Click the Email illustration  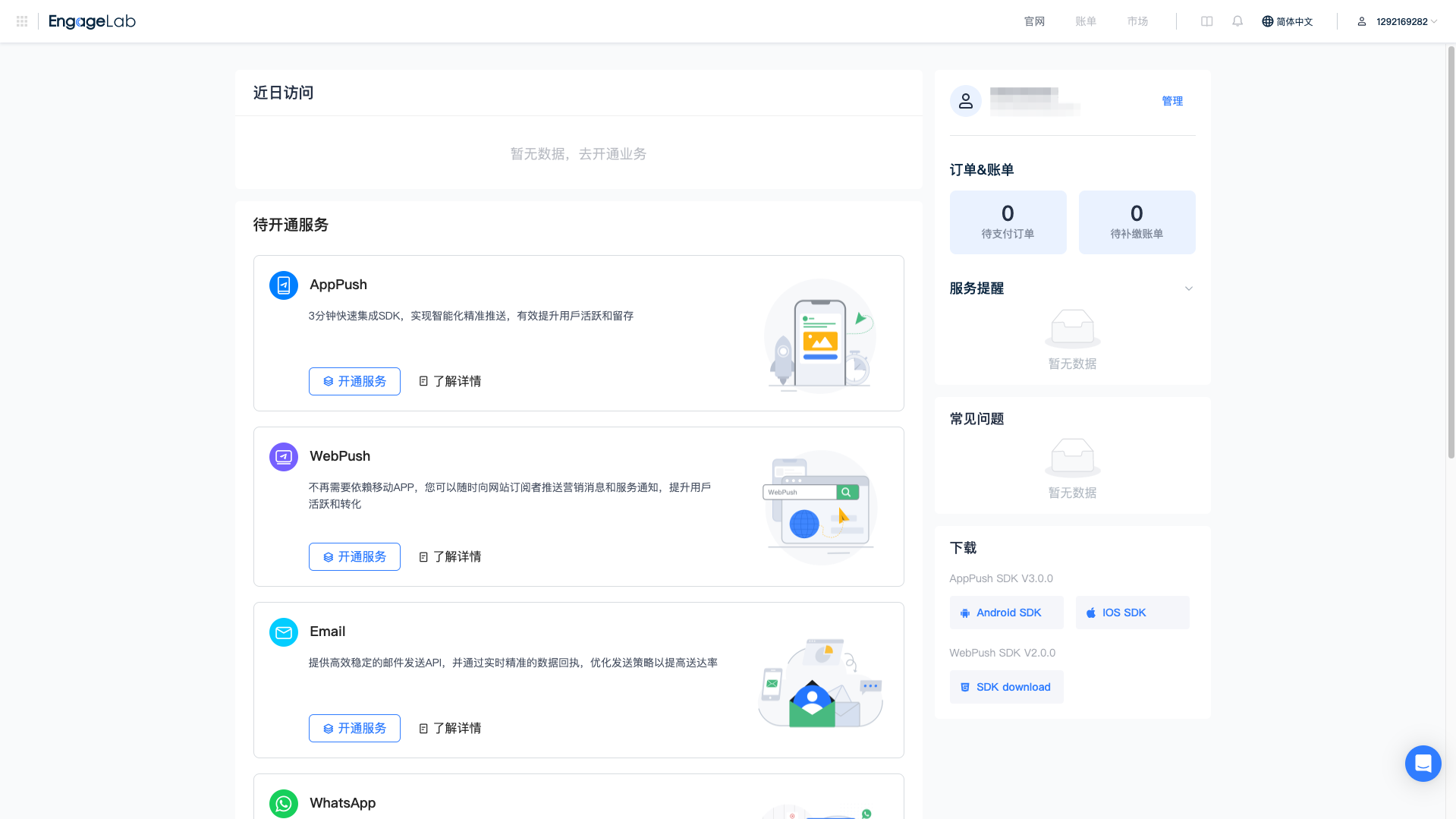pos(820,682)
